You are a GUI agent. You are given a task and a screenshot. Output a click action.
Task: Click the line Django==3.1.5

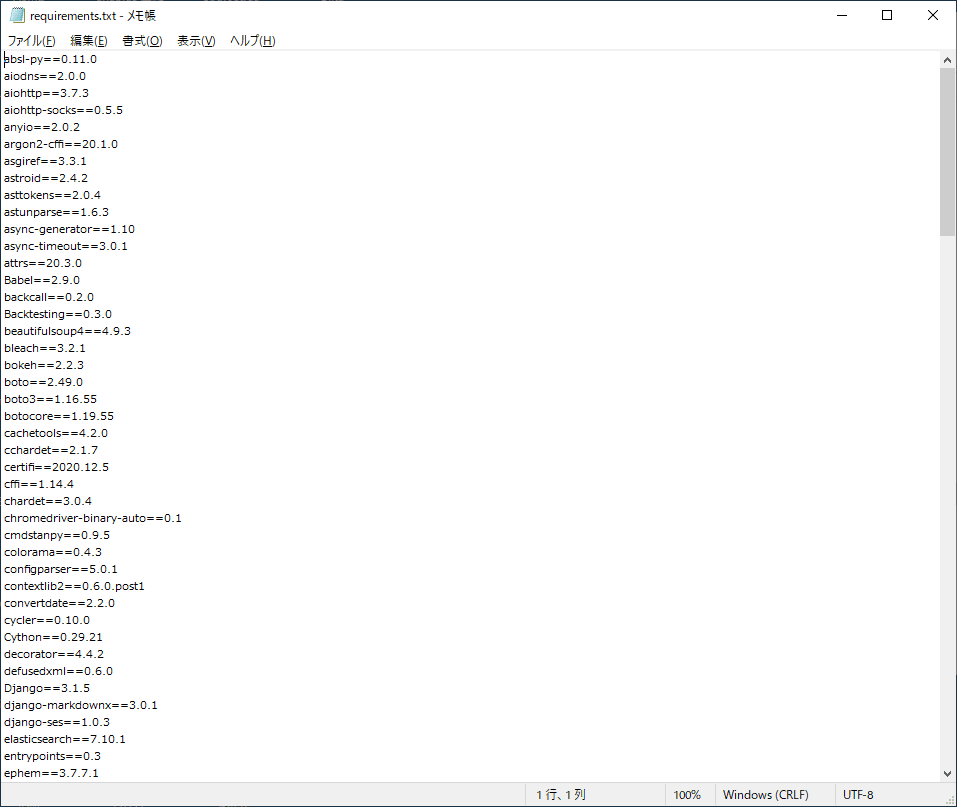click(47, 689)
